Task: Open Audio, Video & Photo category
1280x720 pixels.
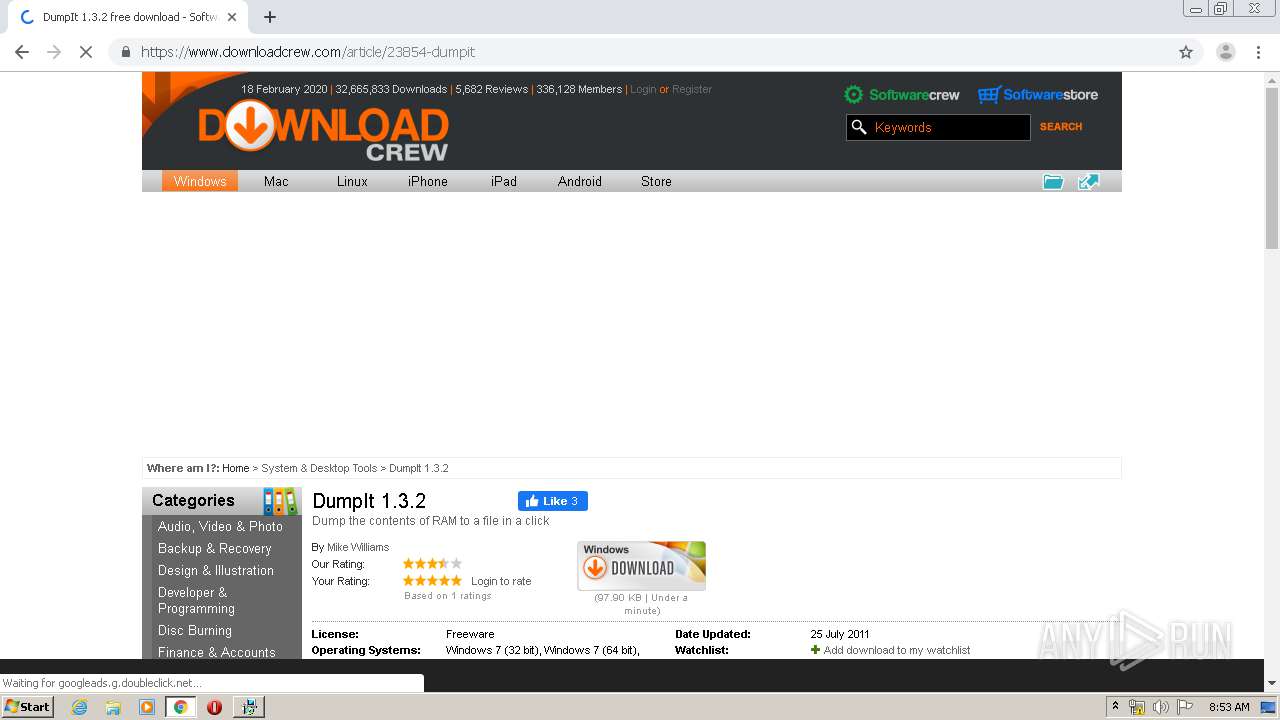Action: 220,526
